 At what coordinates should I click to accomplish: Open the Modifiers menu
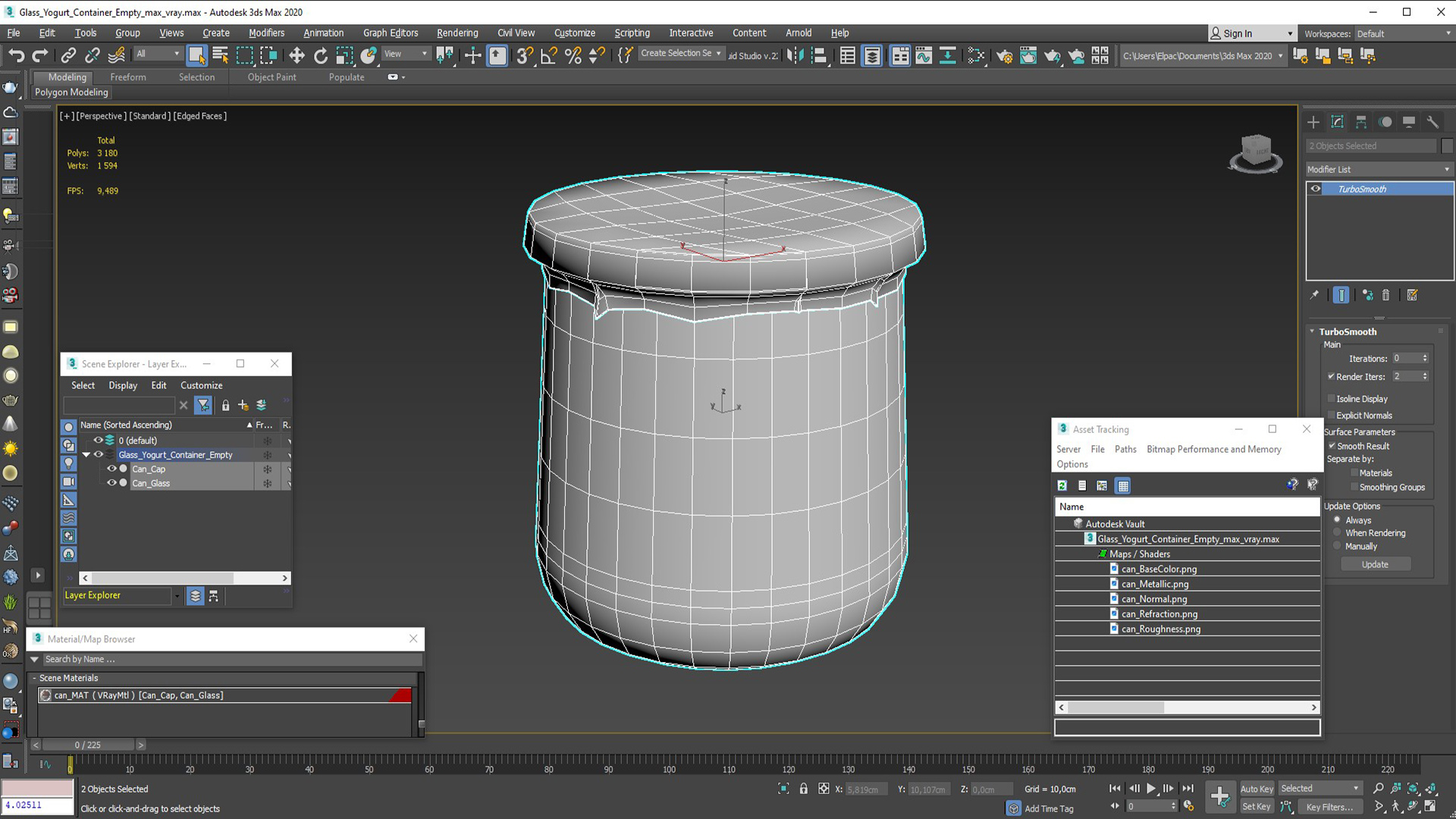pos(266,33)
